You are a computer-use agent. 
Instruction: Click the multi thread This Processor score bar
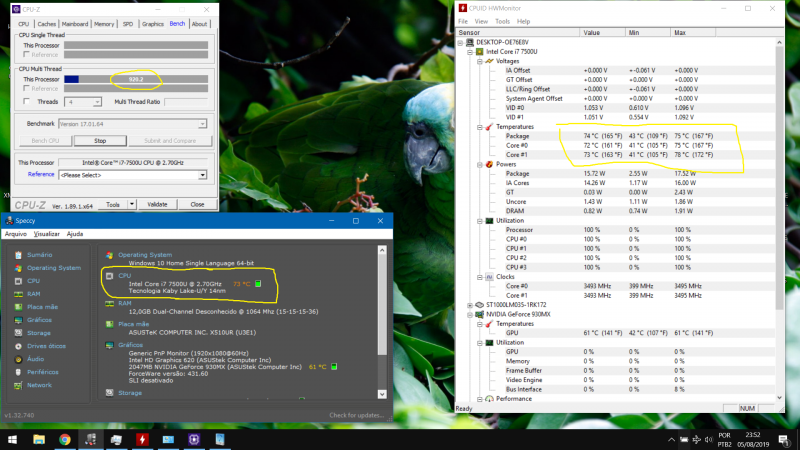pos(136,79)
